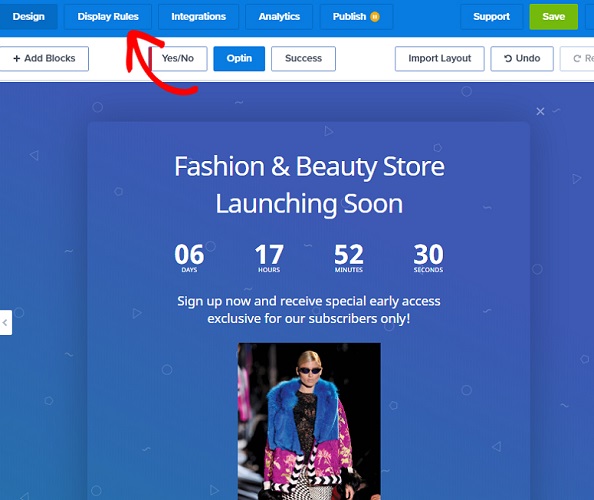Open the Integrations tab
Viewport: 594px width, 500px height.
(199, 17)
